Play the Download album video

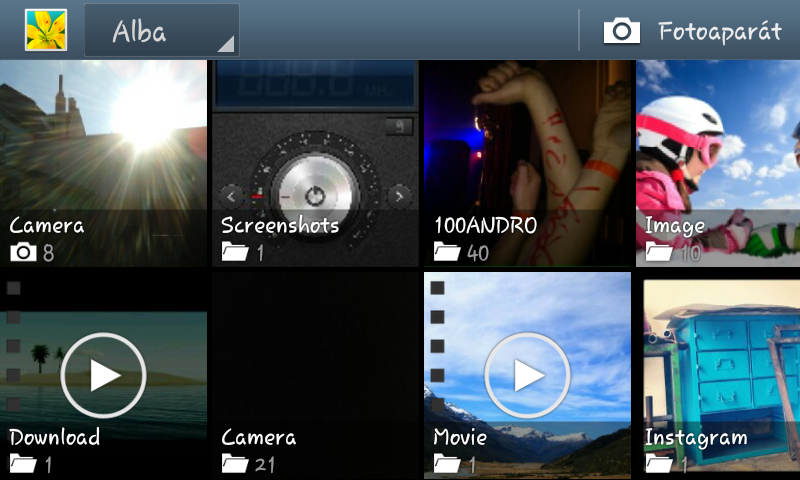click(103, 375)
